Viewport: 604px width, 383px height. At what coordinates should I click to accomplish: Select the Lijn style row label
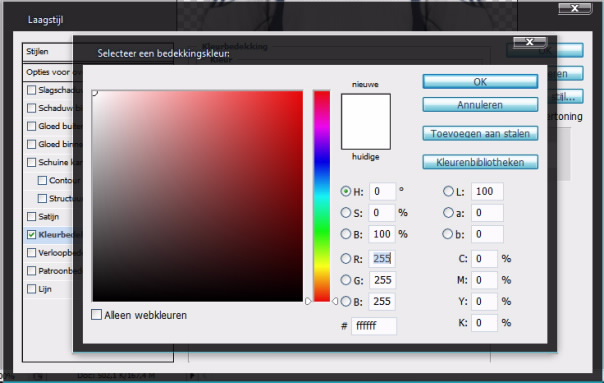45,289
